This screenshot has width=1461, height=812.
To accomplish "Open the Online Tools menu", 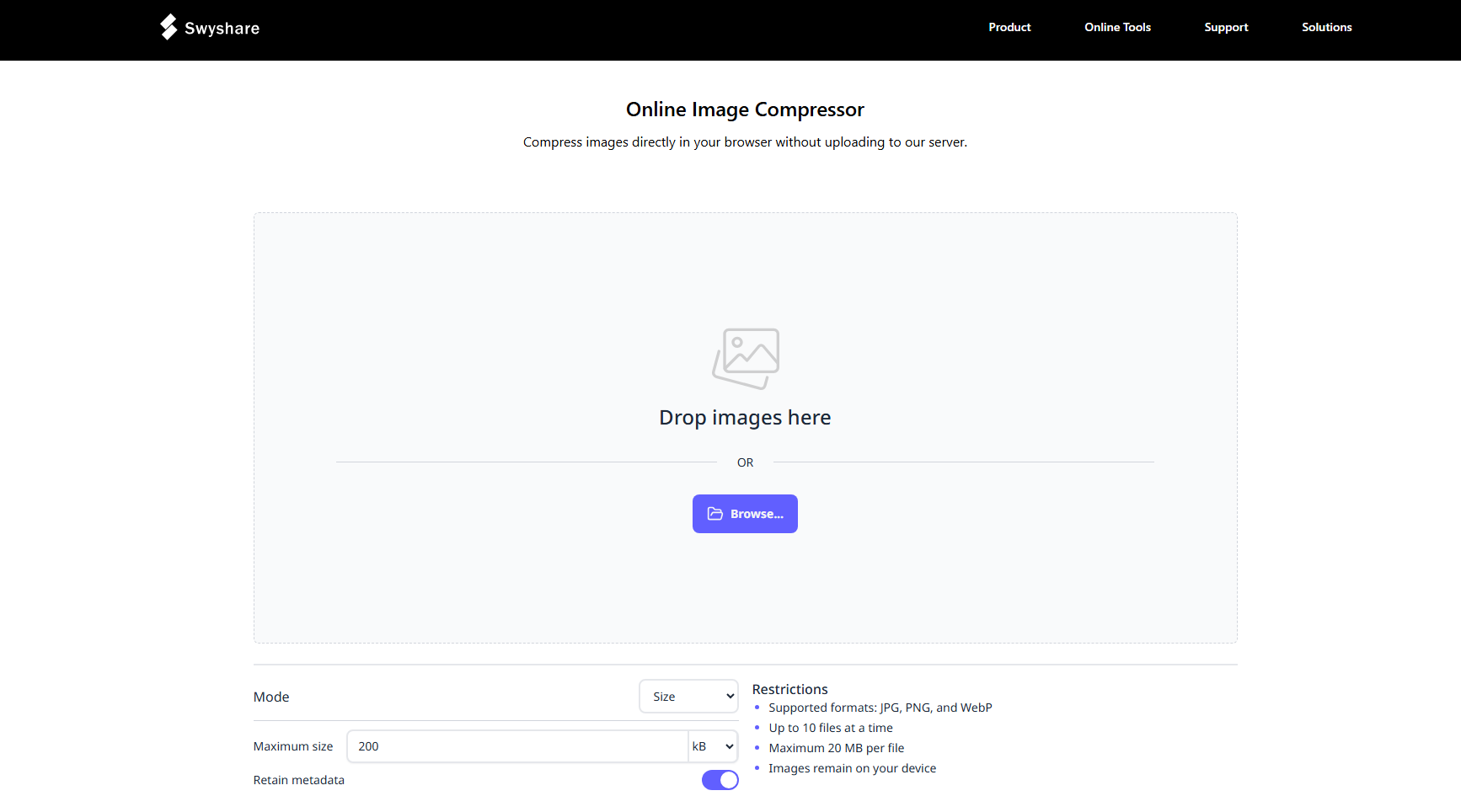I will [x=1117, y=27].
